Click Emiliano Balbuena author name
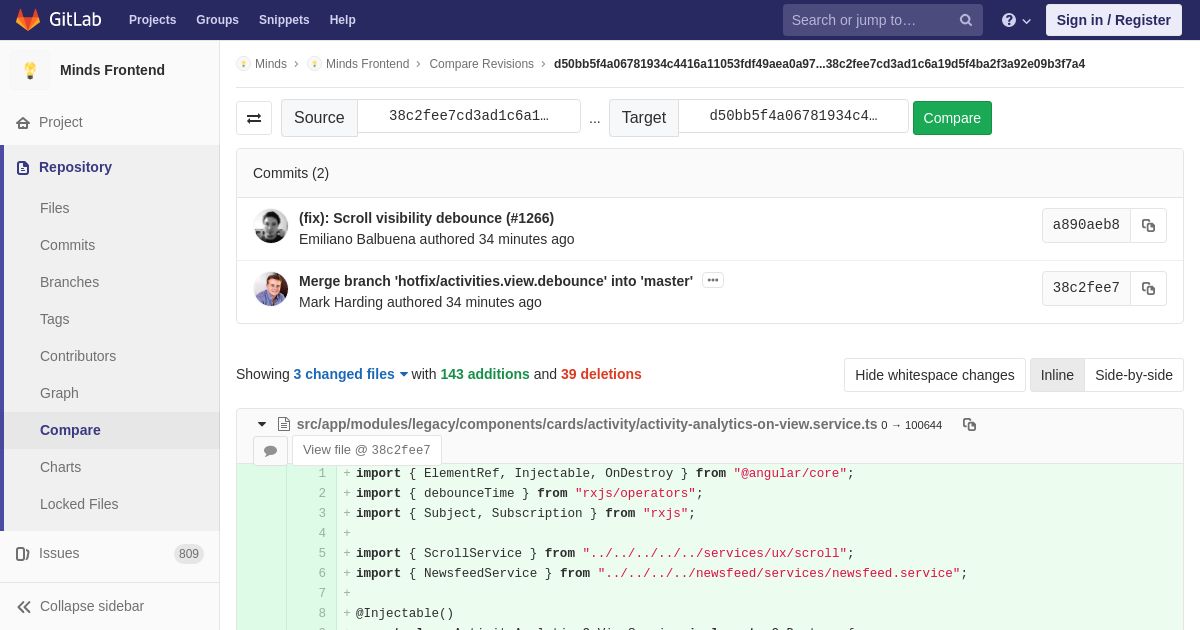 (x=357, y=239)
